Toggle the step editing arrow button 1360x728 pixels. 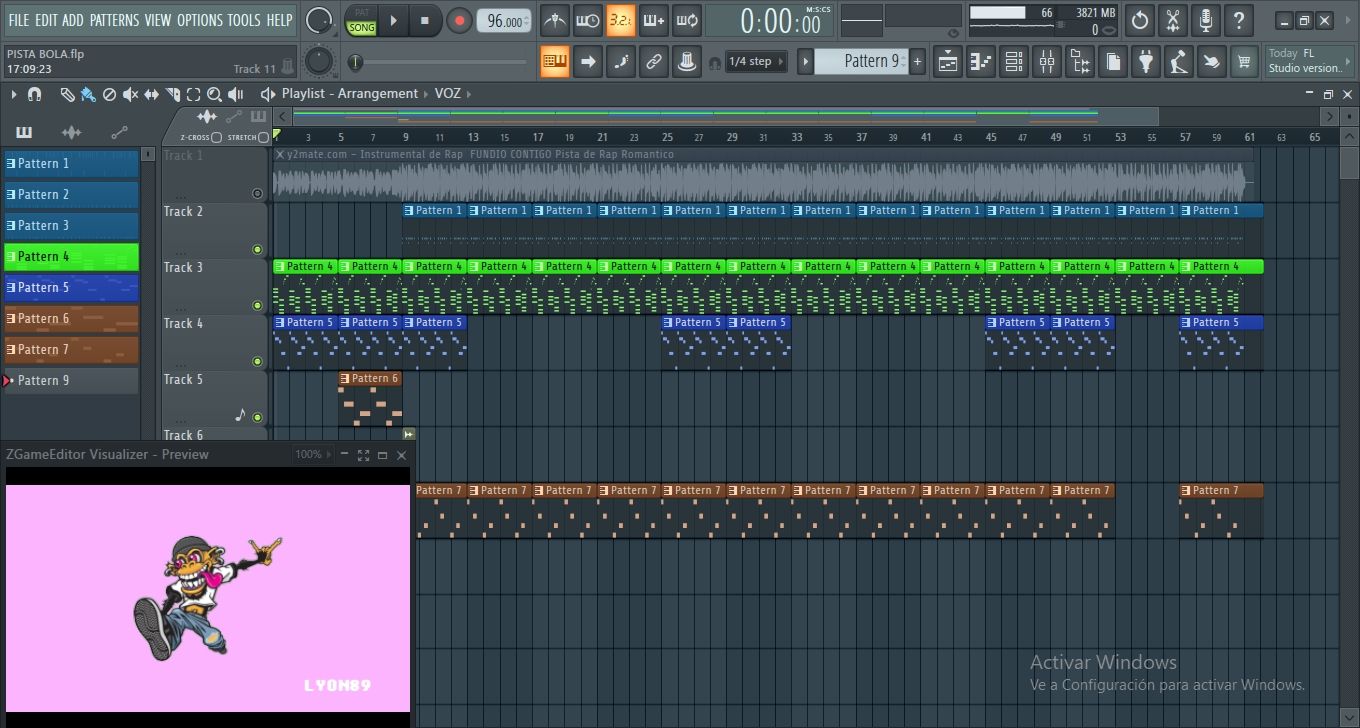tap(588, 62)
